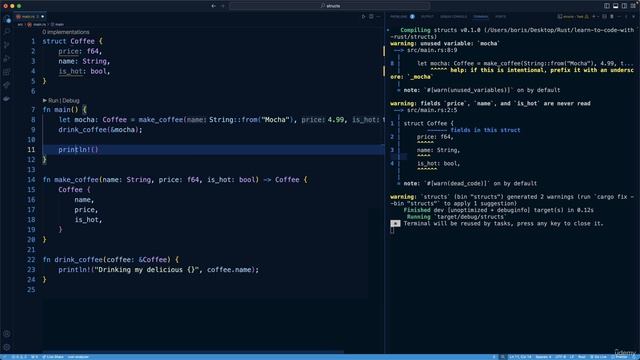Open the Run and Debug view
Image resolution: width=640 pixels, height=360 pixels.
(7, 58)
